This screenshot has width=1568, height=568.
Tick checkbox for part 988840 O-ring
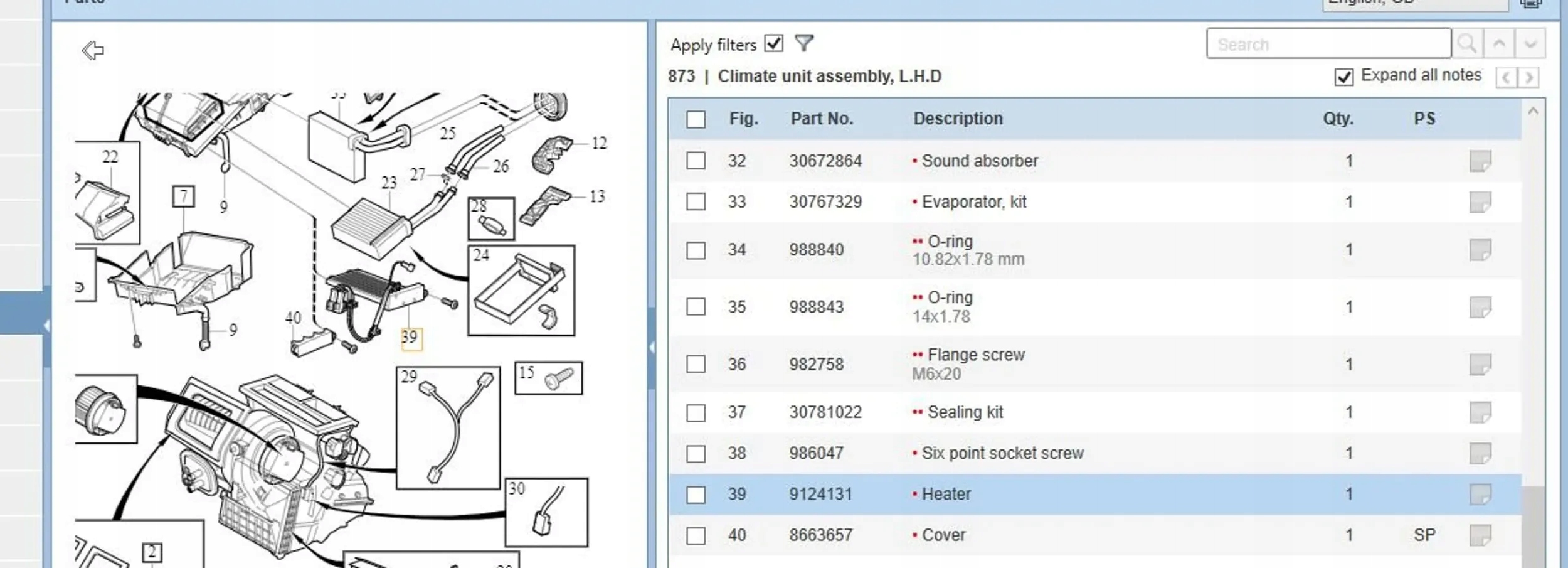[696, 250]
